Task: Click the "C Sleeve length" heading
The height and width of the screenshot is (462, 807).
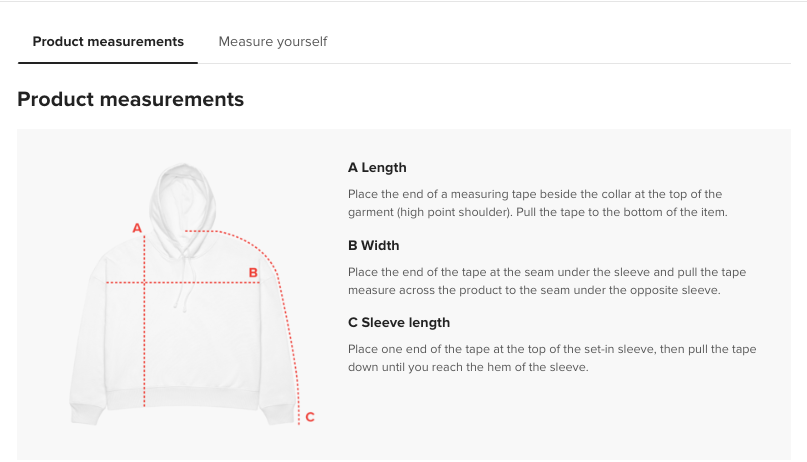Action: [x=398, y=322]
